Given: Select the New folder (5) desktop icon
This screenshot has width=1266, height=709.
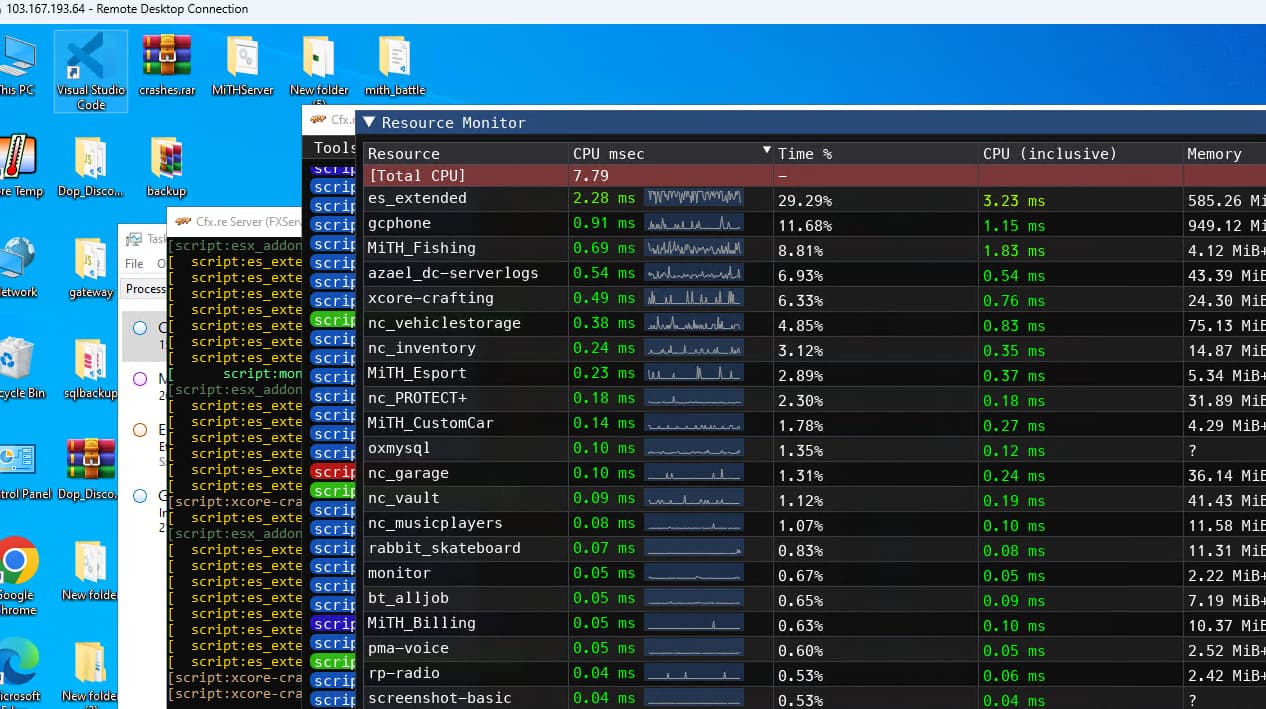Looking at the screenshot, I should click(x=318, y=68).
